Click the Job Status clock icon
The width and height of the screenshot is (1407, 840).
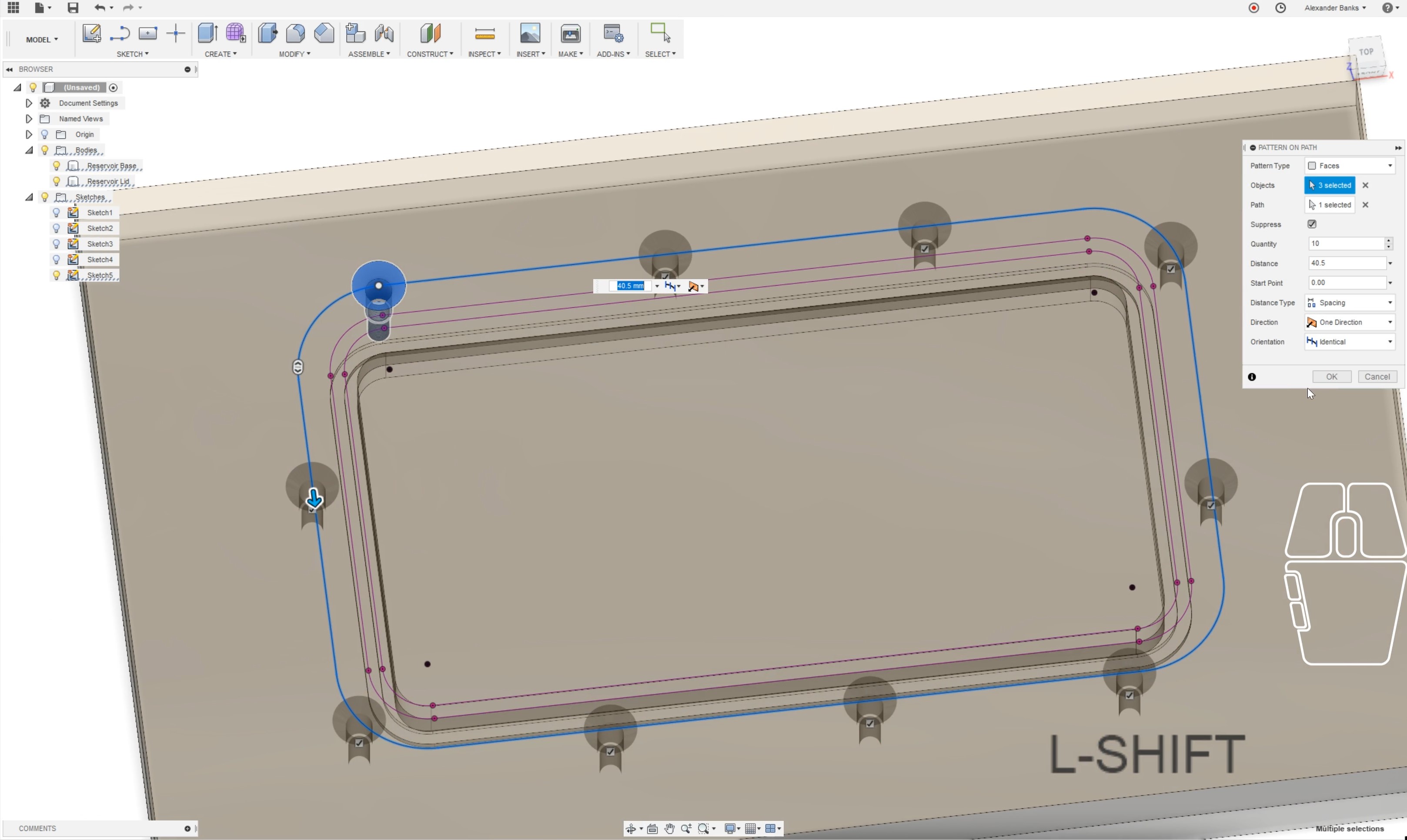point(1280,8)
